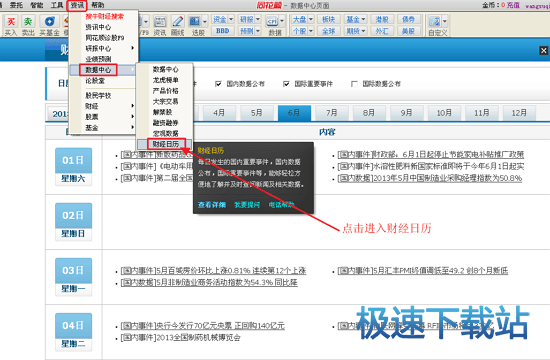Click the 外汇 forex toolbar button

tap(382, 31)
